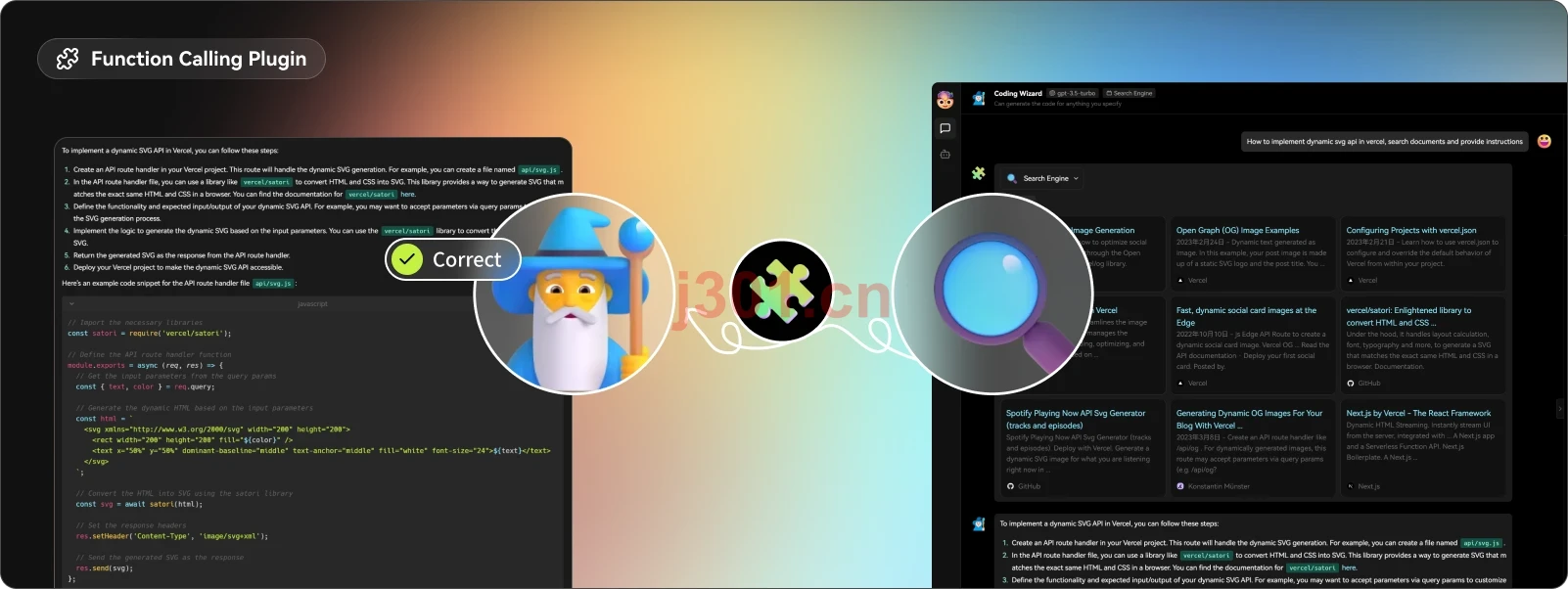This screenshot has height=589, width=1568.
Task: Click the code line 'const satori = require'
Action: click(149, 334)
